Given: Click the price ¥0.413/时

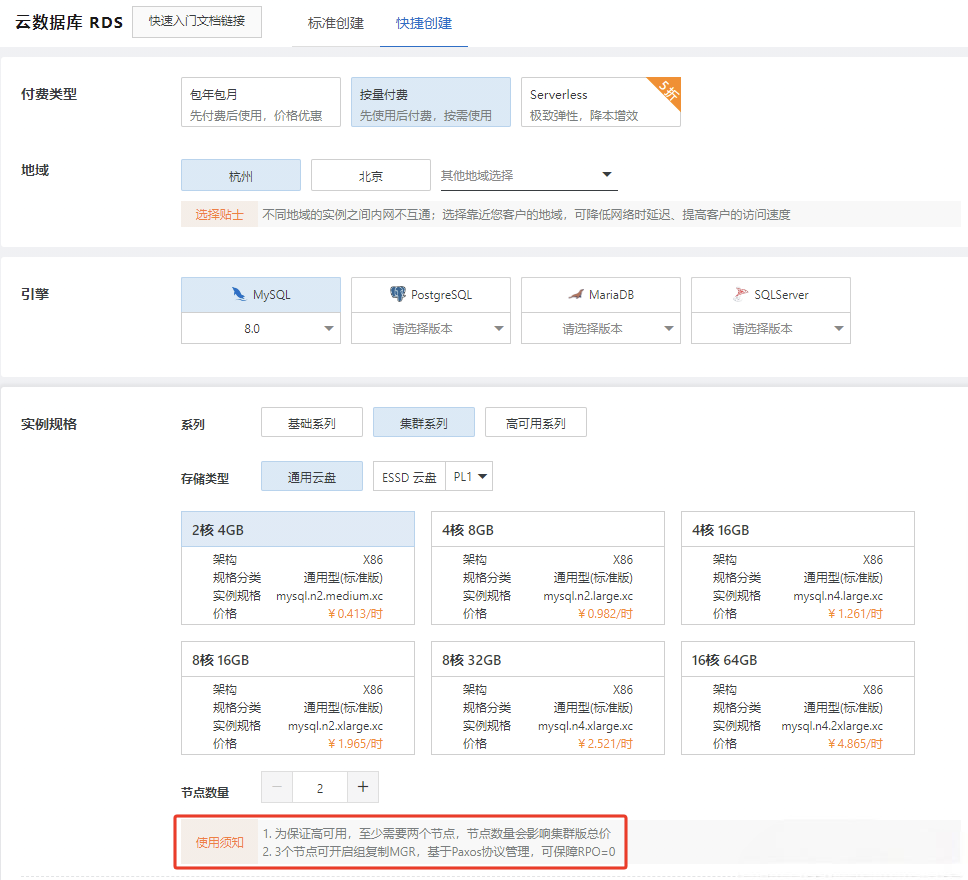Looking at the screenshot, I should point(355,613).
